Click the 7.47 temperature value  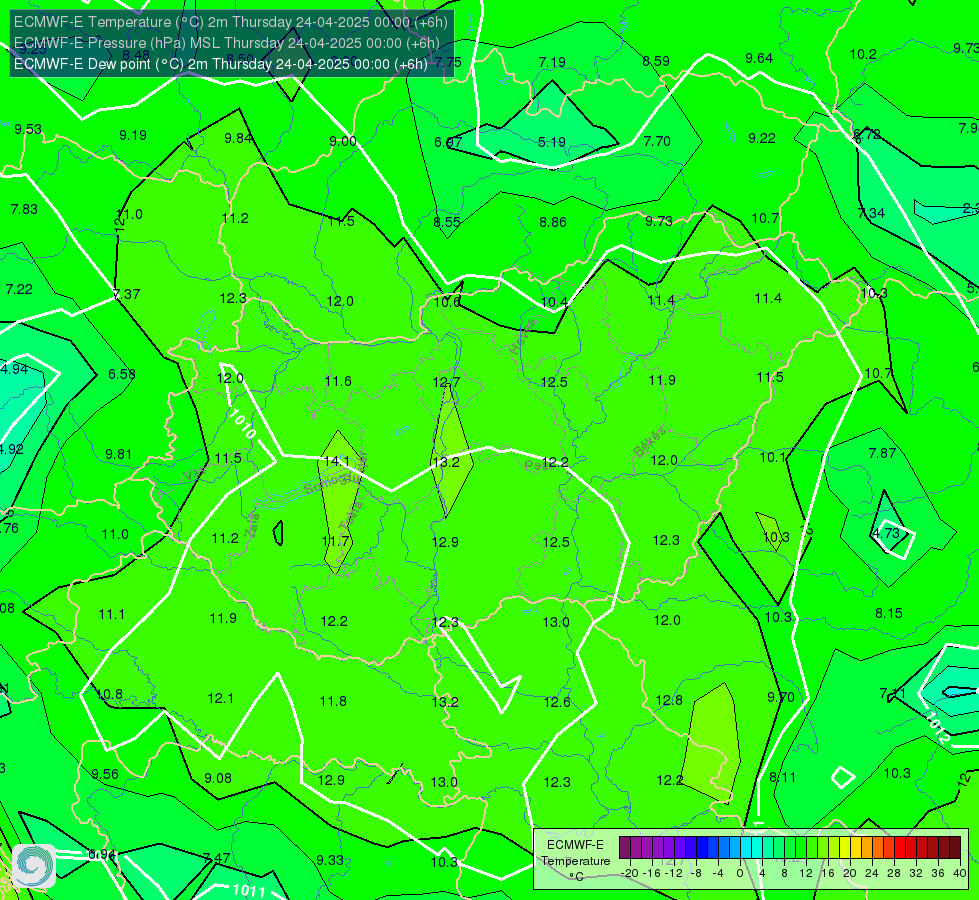[x=217, y=858]
